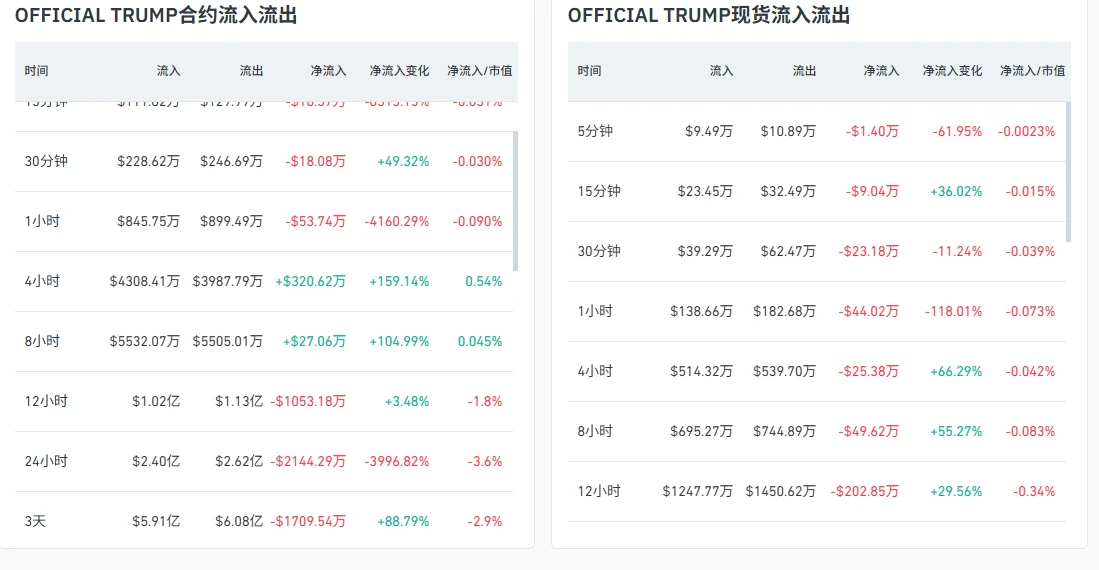
Task: Select the 24小时 row label
Action: tap(46, 461)
